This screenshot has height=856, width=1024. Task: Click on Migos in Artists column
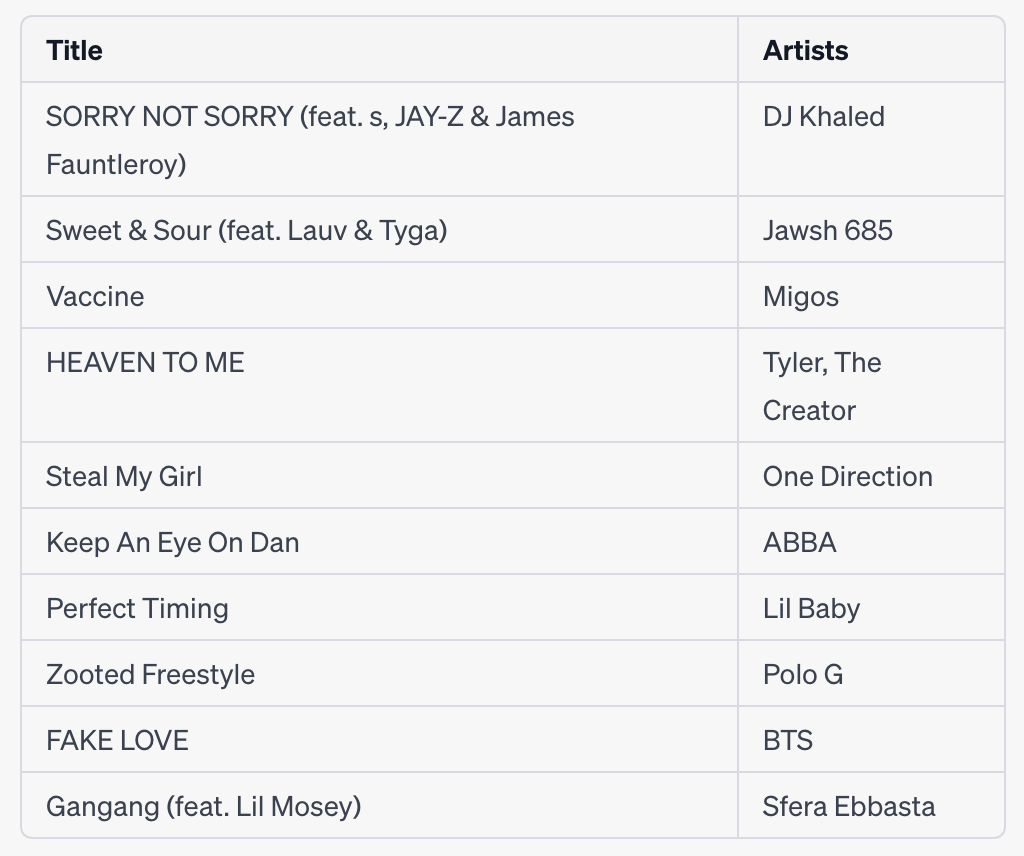click(800, 296)
